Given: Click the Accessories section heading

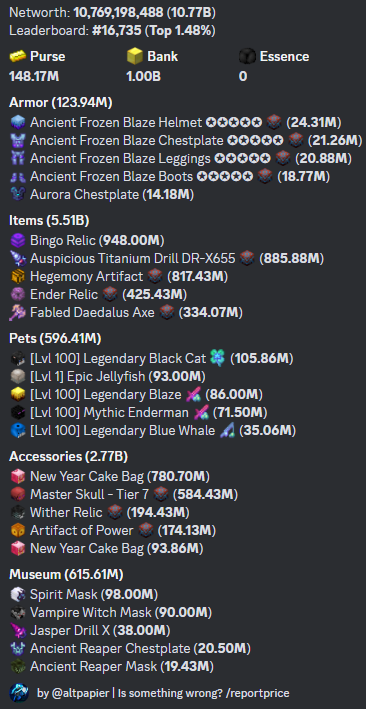Looking at the screenshot, I should click(68, 457).
